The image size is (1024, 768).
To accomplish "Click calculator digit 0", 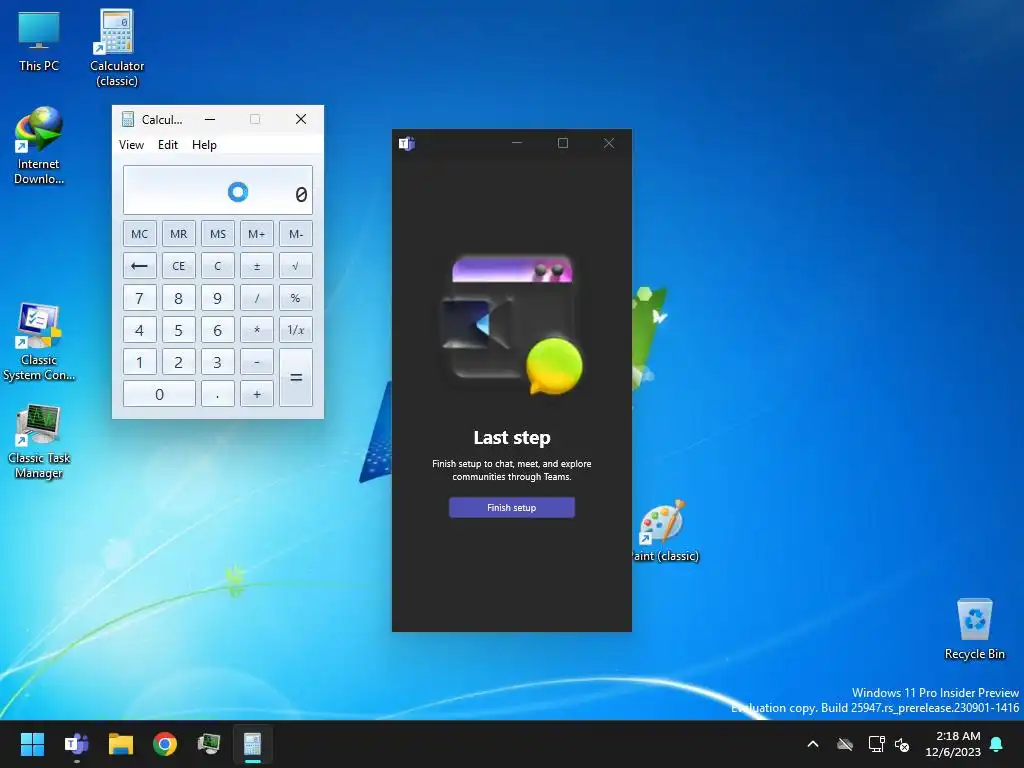I will [x=159, y=394].
